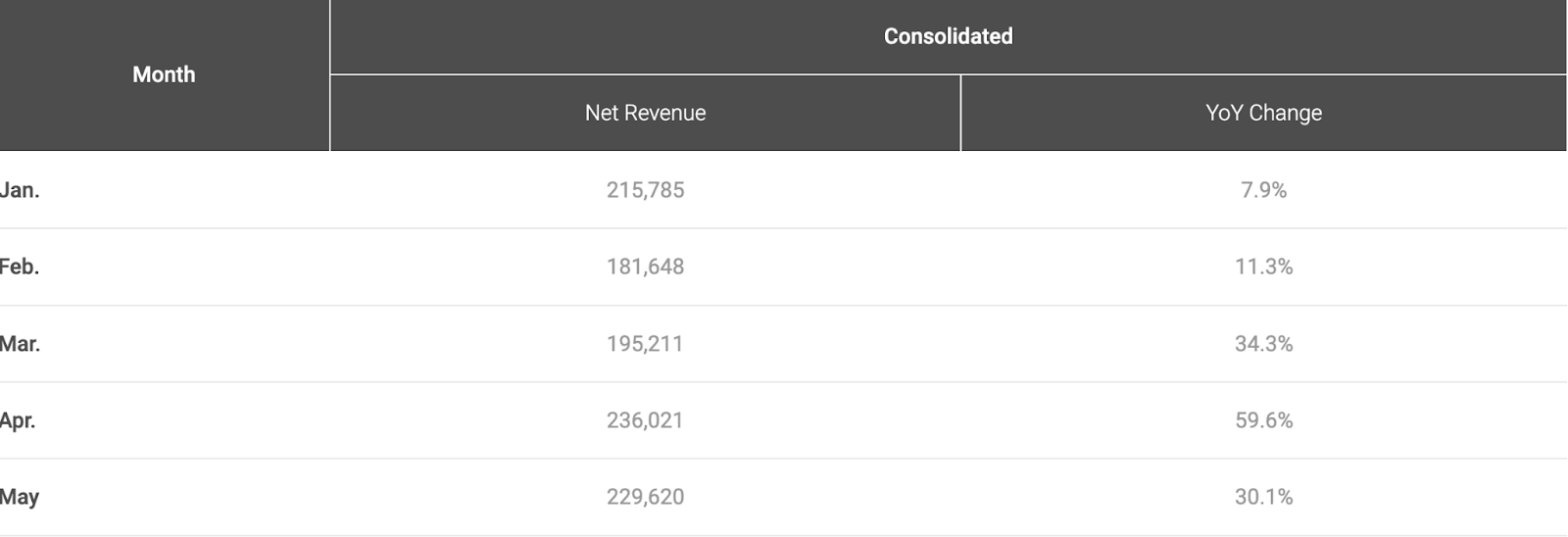Click the Month column header
Viewport: 1568px width, 537px height.
(x=164, y=74)
